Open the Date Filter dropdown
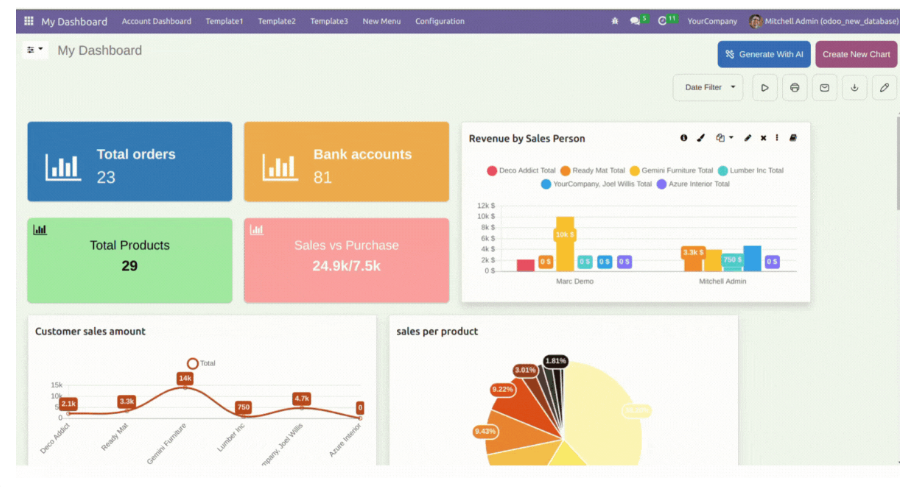Image resolution: width=910 pixels, height=487 pixels. click(x=708, y=88)
